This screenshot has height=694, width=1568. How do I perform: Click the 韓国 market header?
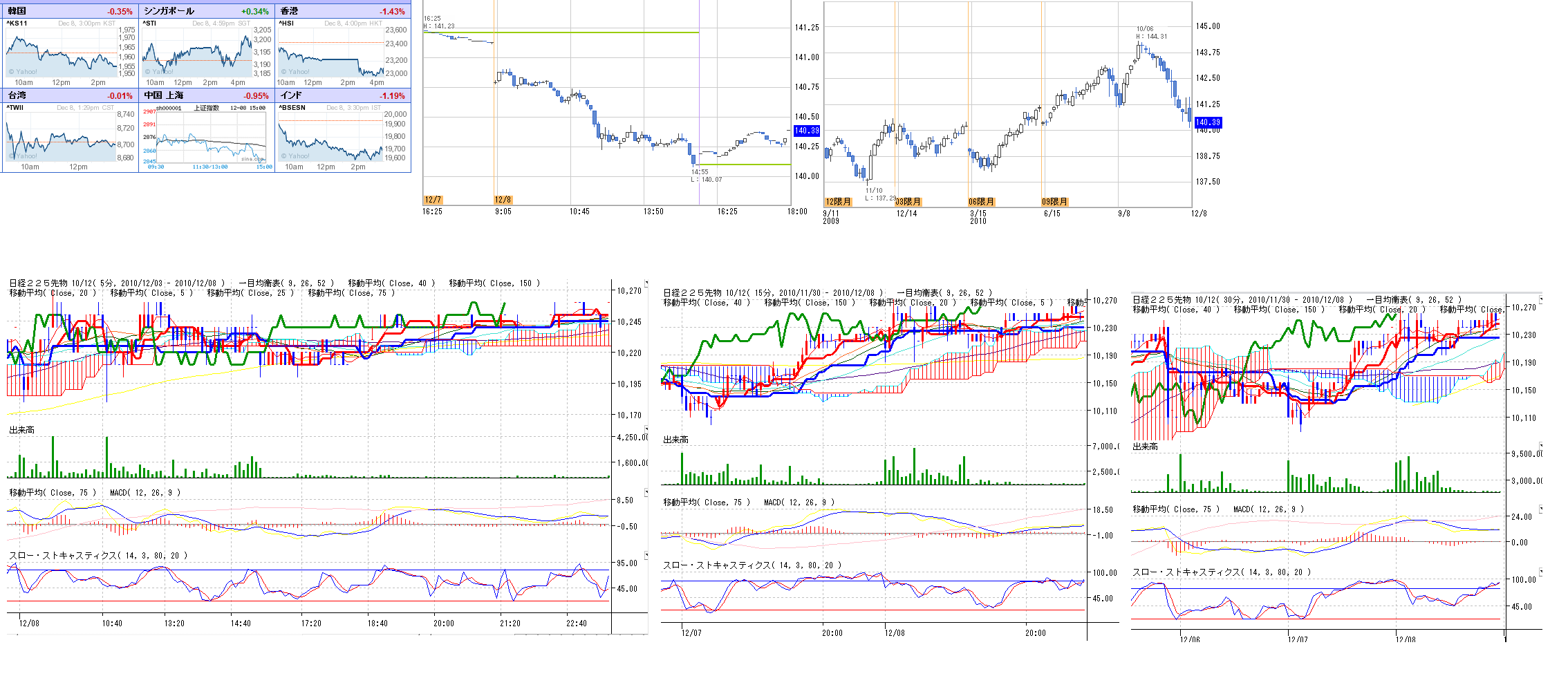17,11
